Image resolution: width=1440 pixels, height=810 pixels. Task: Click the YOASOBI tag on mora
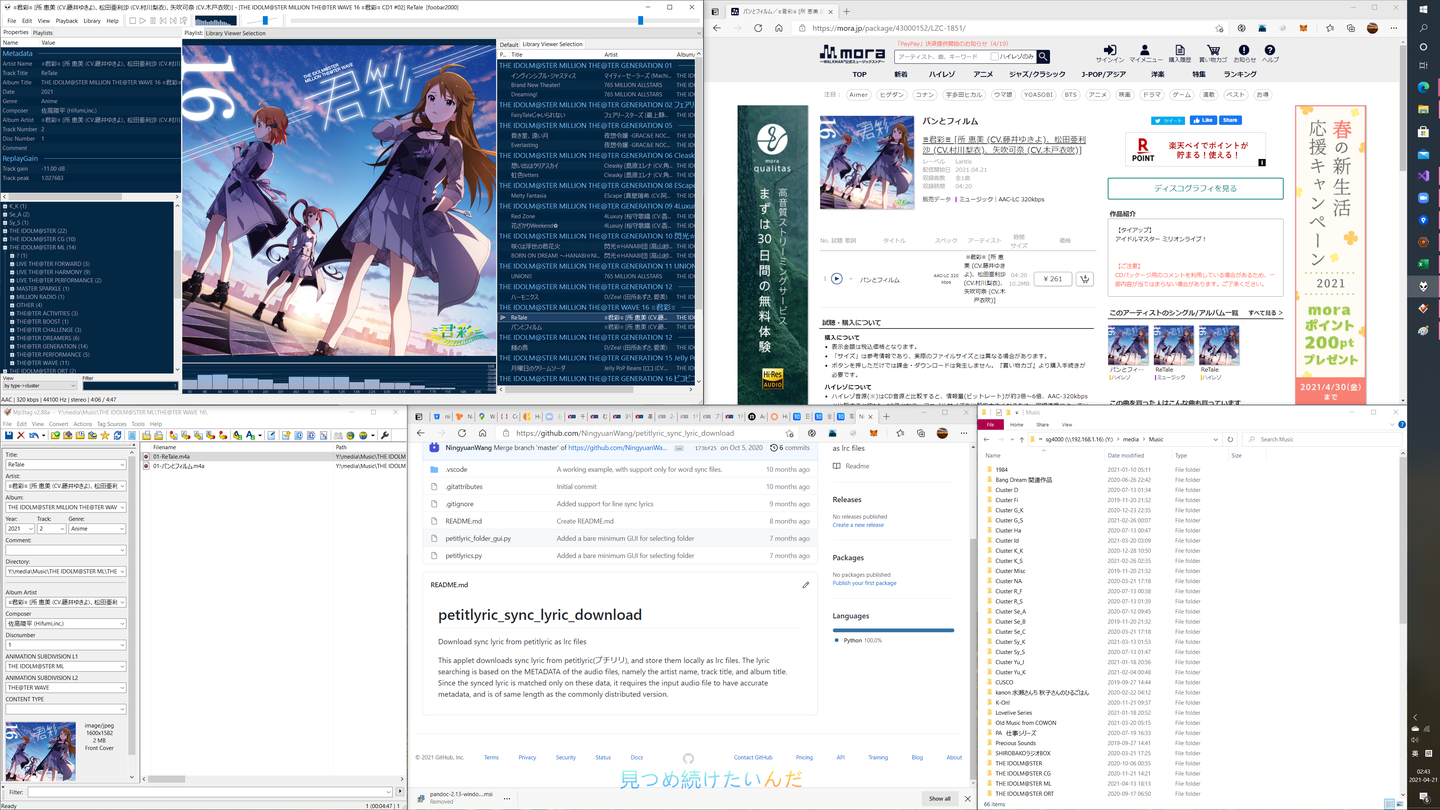(x=1038, y=95)
